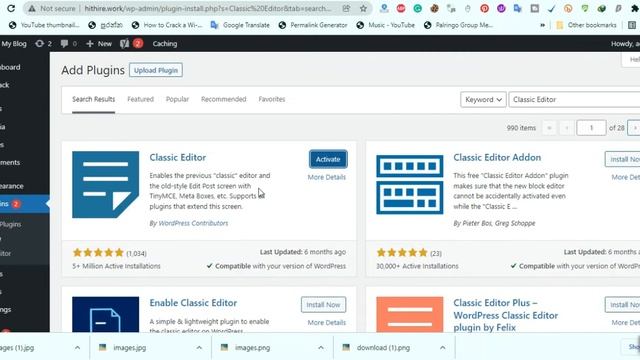Open the Classic Editor plugin title link

(x=178, y=158)
